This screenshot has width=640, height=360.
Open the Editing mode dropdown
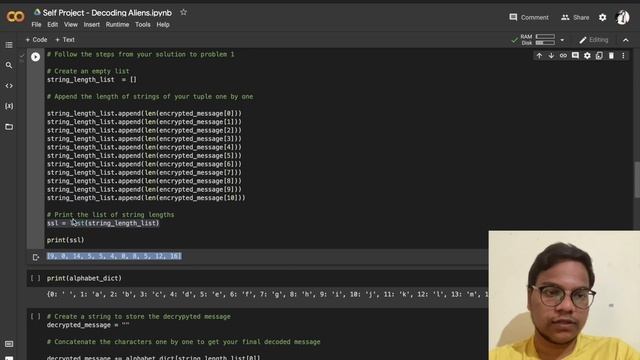(x=593, y=40)
